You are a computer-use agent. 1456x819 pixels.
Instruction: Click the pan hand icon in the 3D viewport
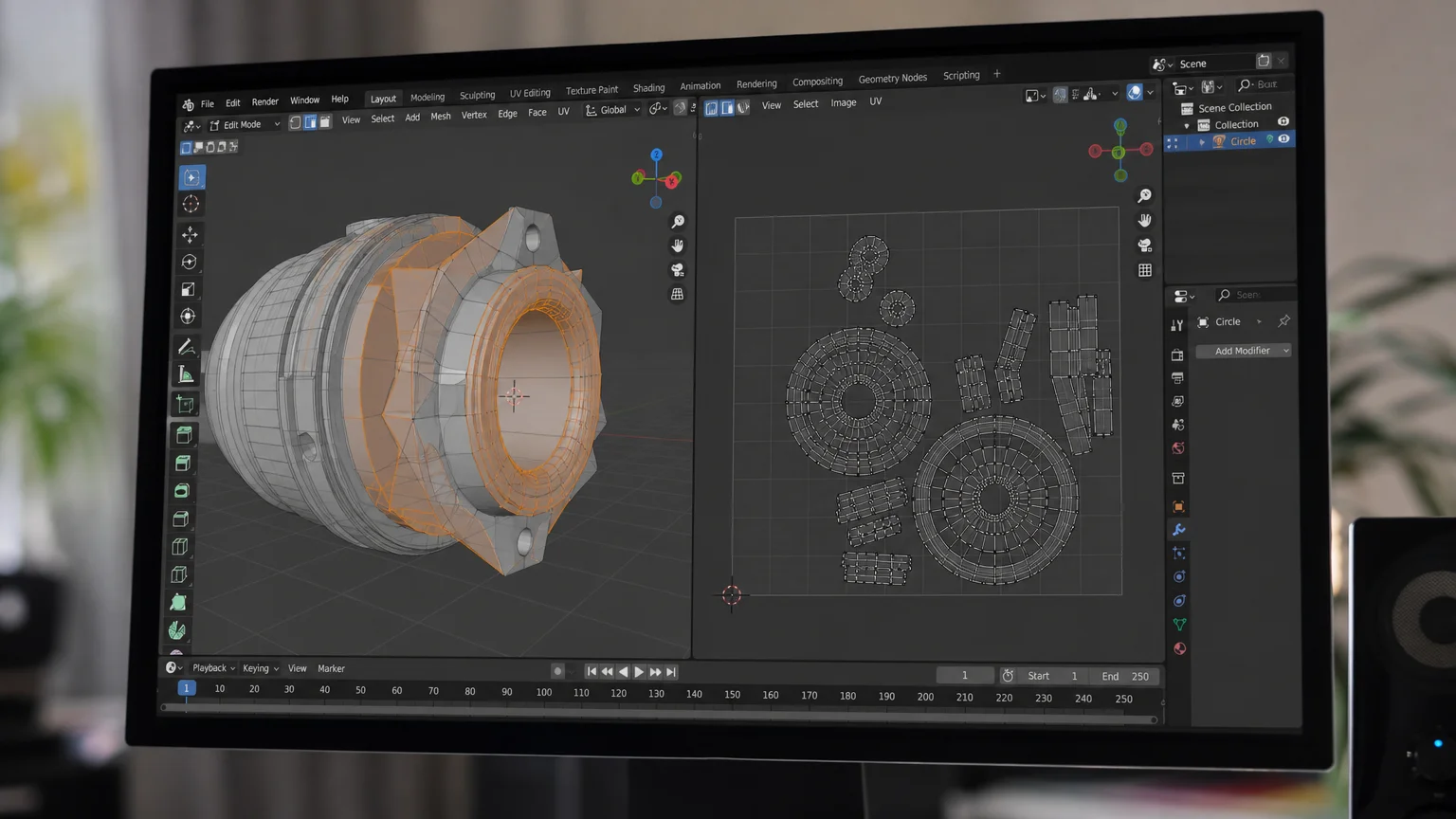pos(677,246)
